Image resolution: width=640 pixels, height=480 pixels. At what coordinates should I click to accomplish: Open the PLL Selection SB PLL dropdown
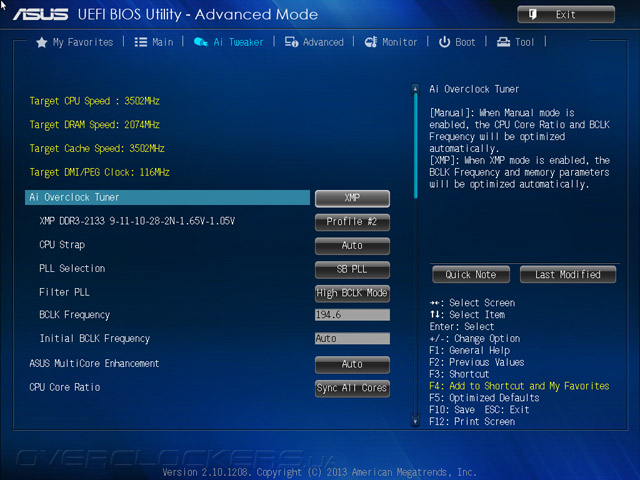(352, 269)
